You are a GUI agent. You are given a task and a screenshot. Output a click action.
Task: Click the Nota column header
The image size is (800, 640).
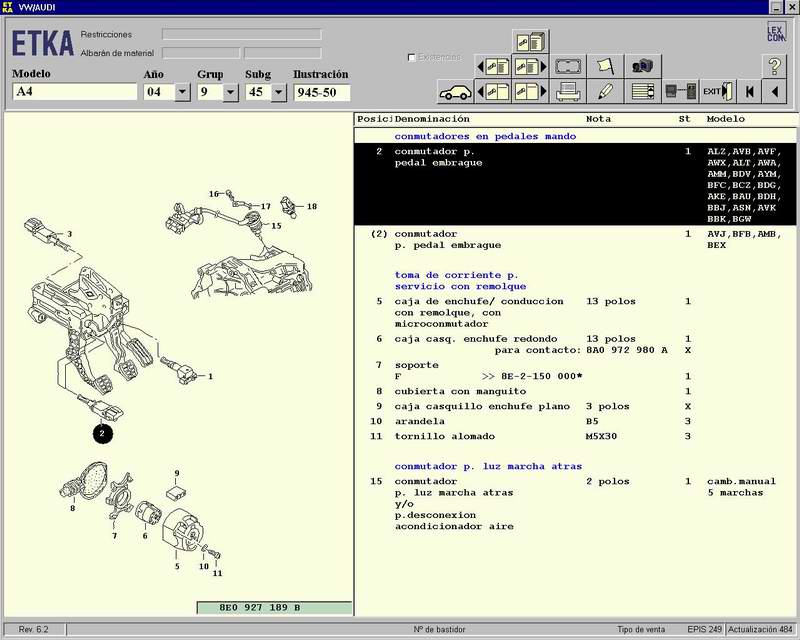pos(598,119)
